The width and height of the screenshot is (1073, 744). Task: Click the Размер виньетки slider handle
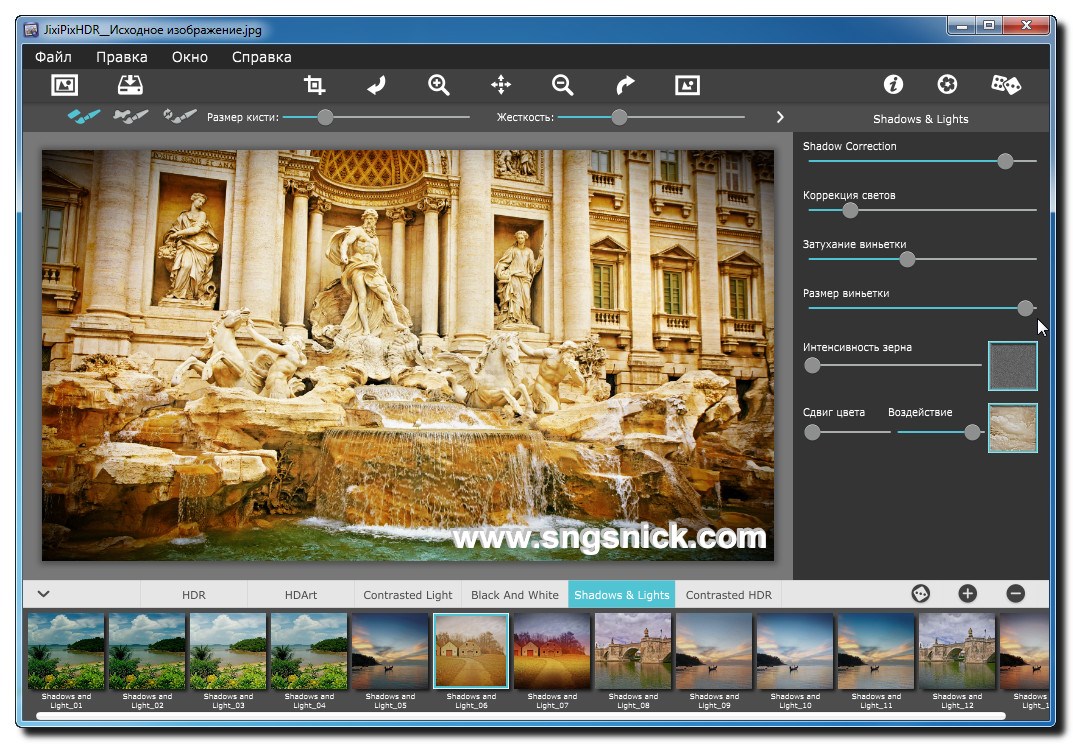pyautogui.click(x=1025, y=308)
